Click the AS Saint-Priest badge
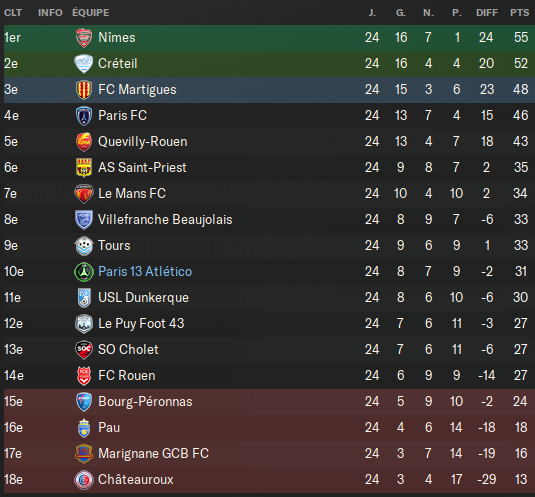The height and width of the screenshot is (497, 535). coord(84,168)
